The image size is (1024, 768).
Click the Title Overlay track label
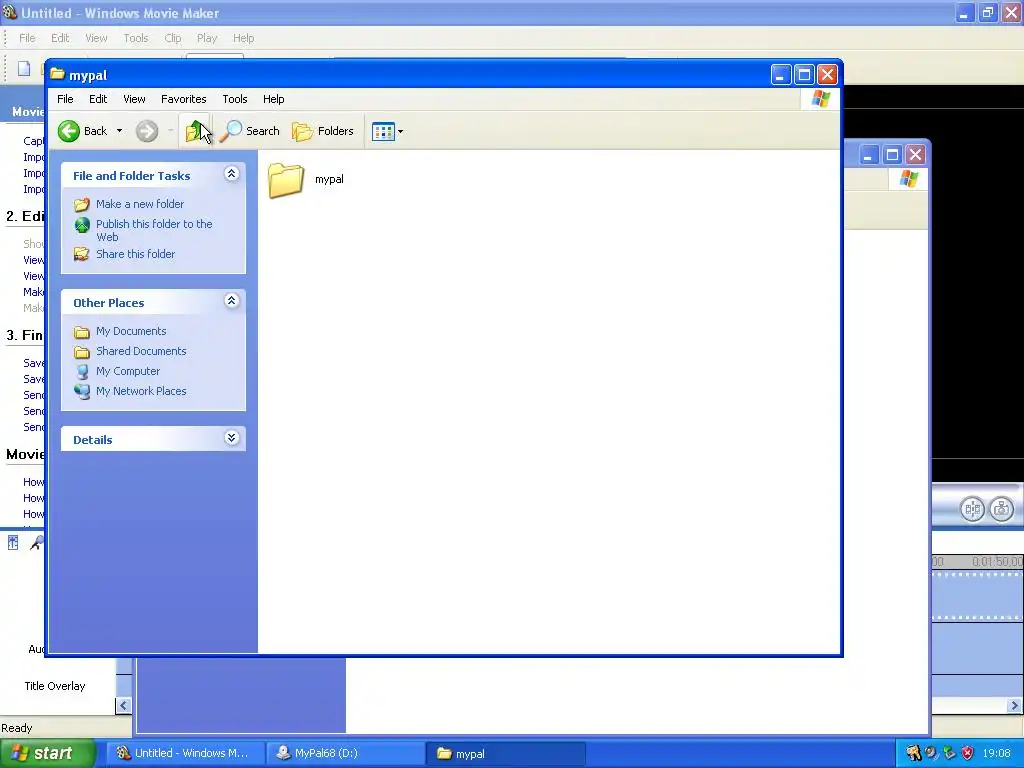(x=55, y=686)
